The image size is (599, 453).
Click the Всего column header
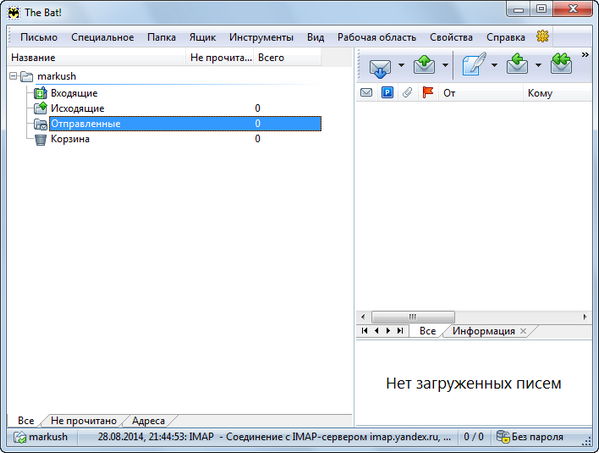[288, 58]
